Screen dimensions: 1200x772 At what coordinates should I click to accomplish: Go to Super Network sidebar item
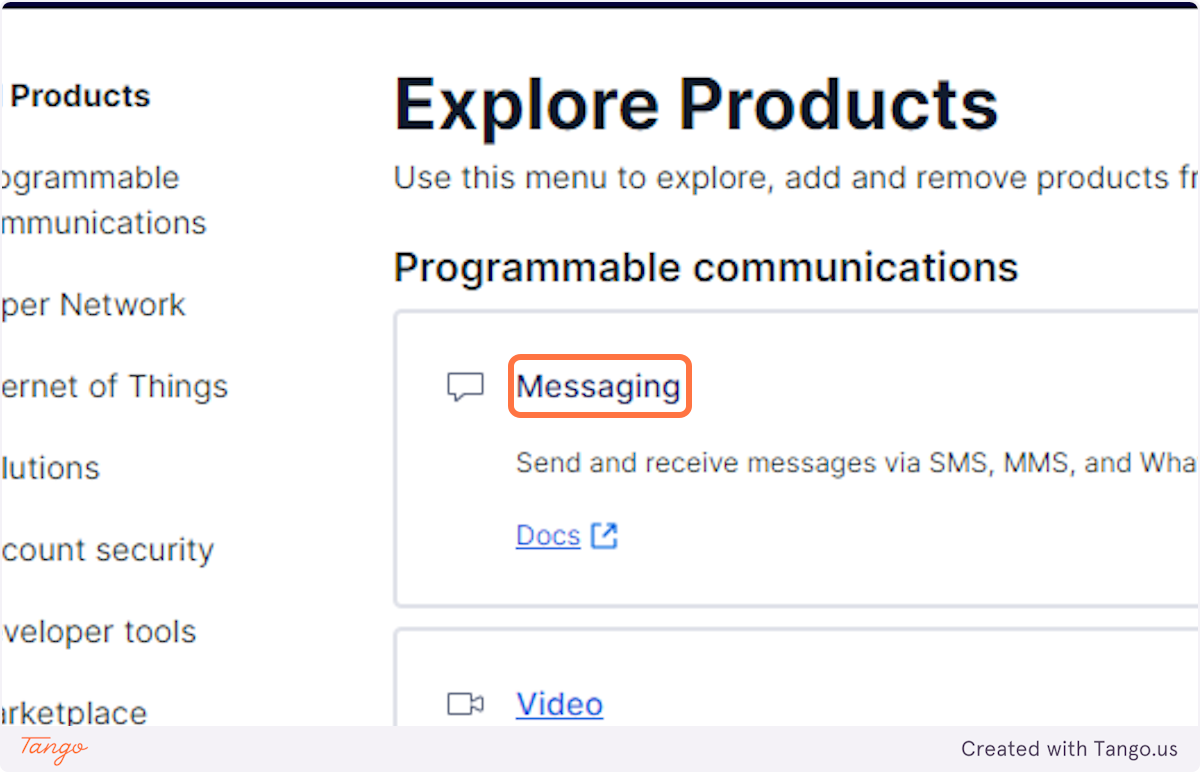tap(93, 305)
